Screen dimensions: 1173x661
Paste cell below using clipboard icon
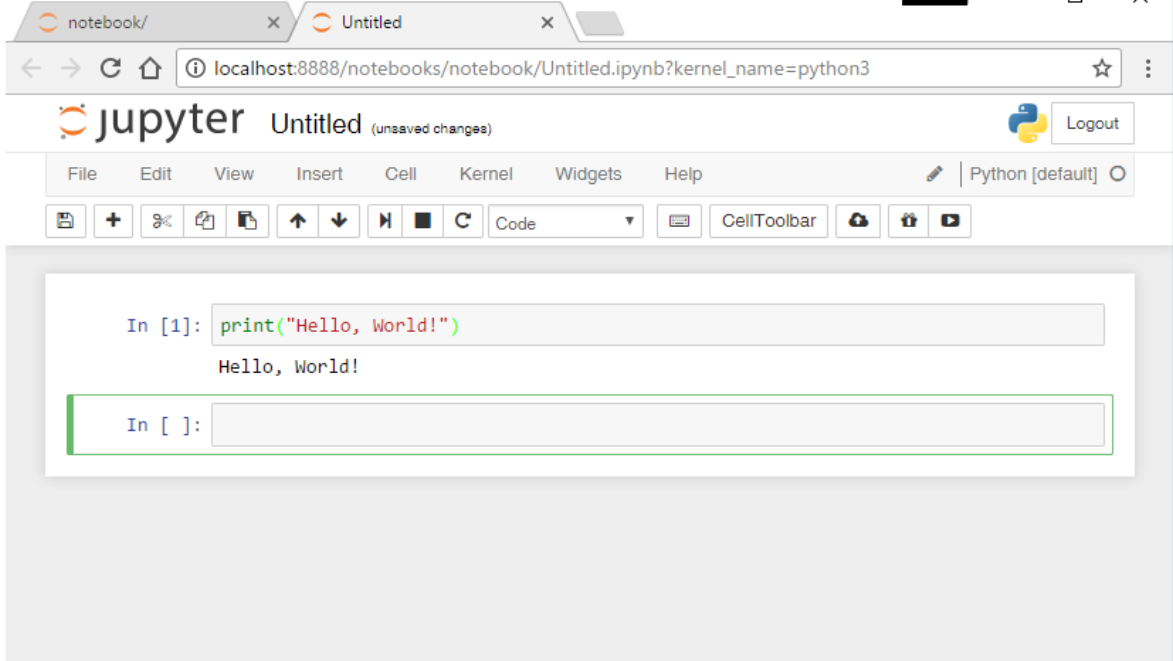247,222
